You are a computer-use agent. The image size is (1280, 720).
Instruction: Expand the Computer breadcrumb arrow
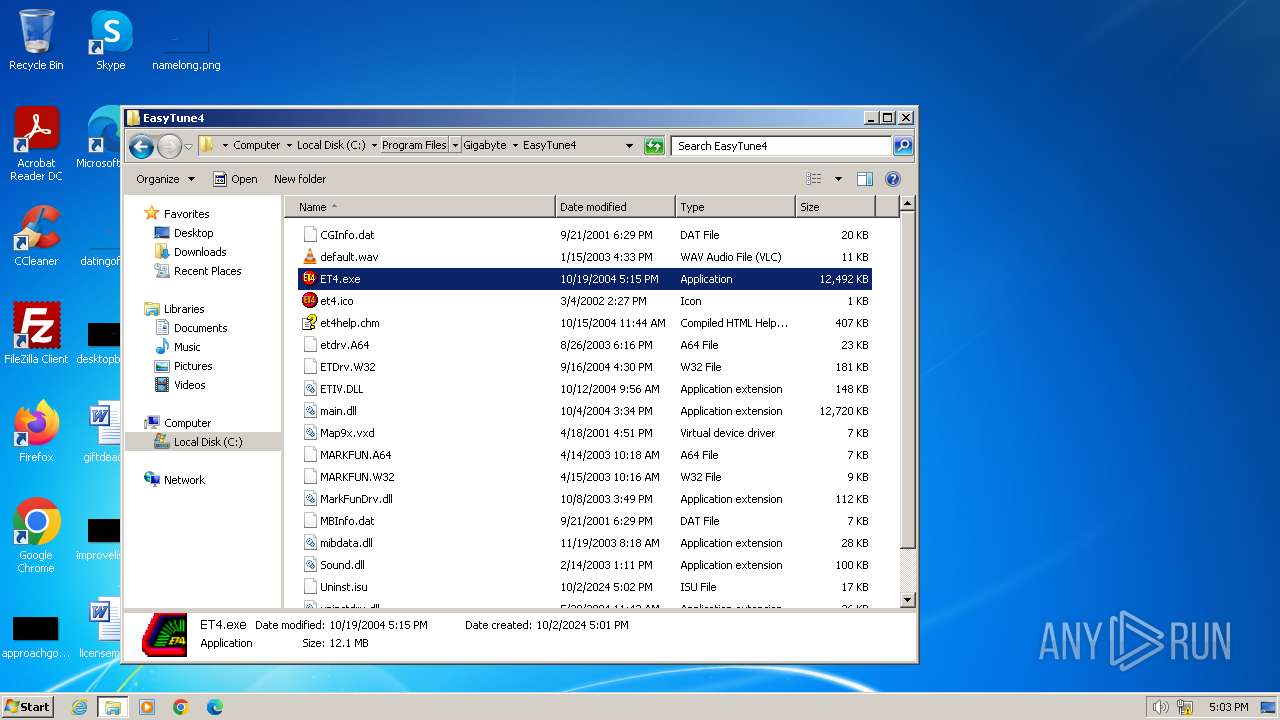289,146
